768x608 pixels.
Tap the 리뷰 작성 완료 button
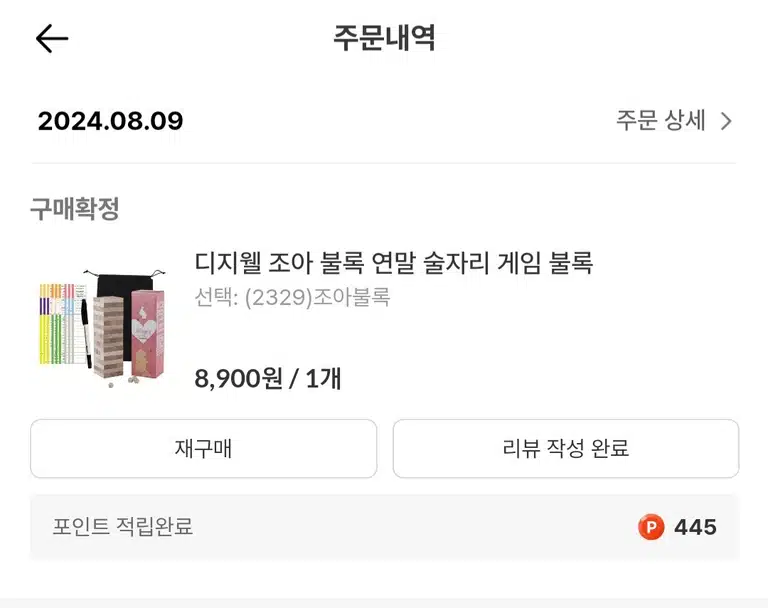(566, 448)
